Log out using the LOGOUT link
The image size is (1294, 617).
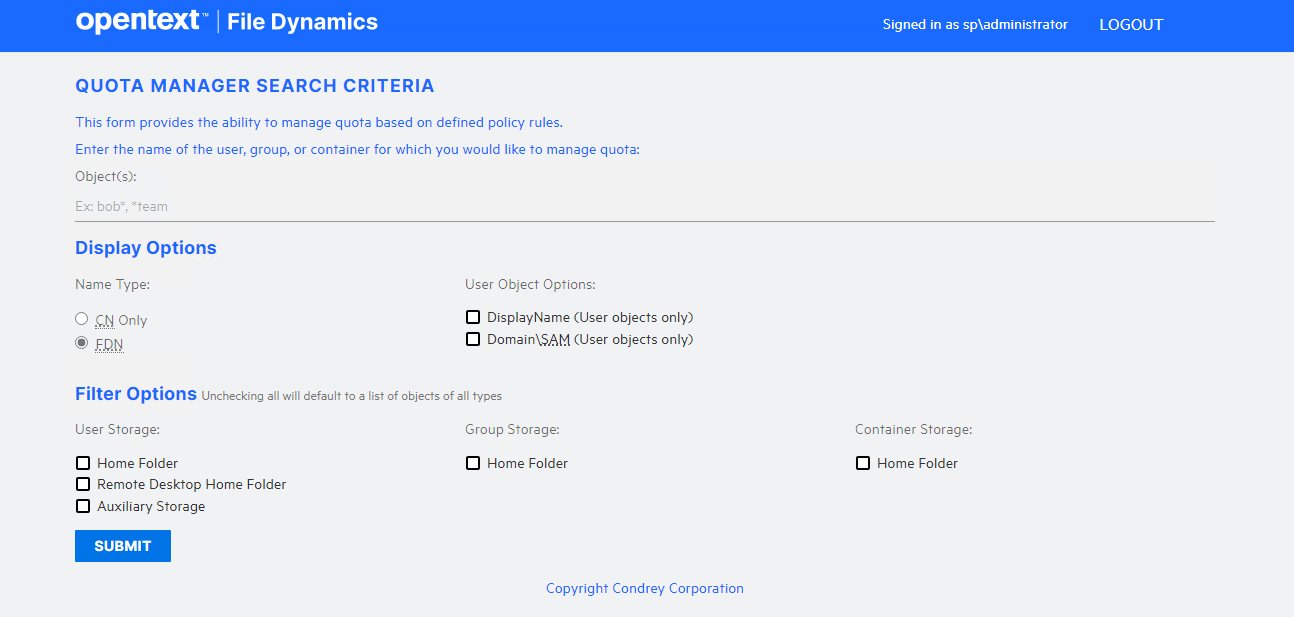[x=1131, y=25]
